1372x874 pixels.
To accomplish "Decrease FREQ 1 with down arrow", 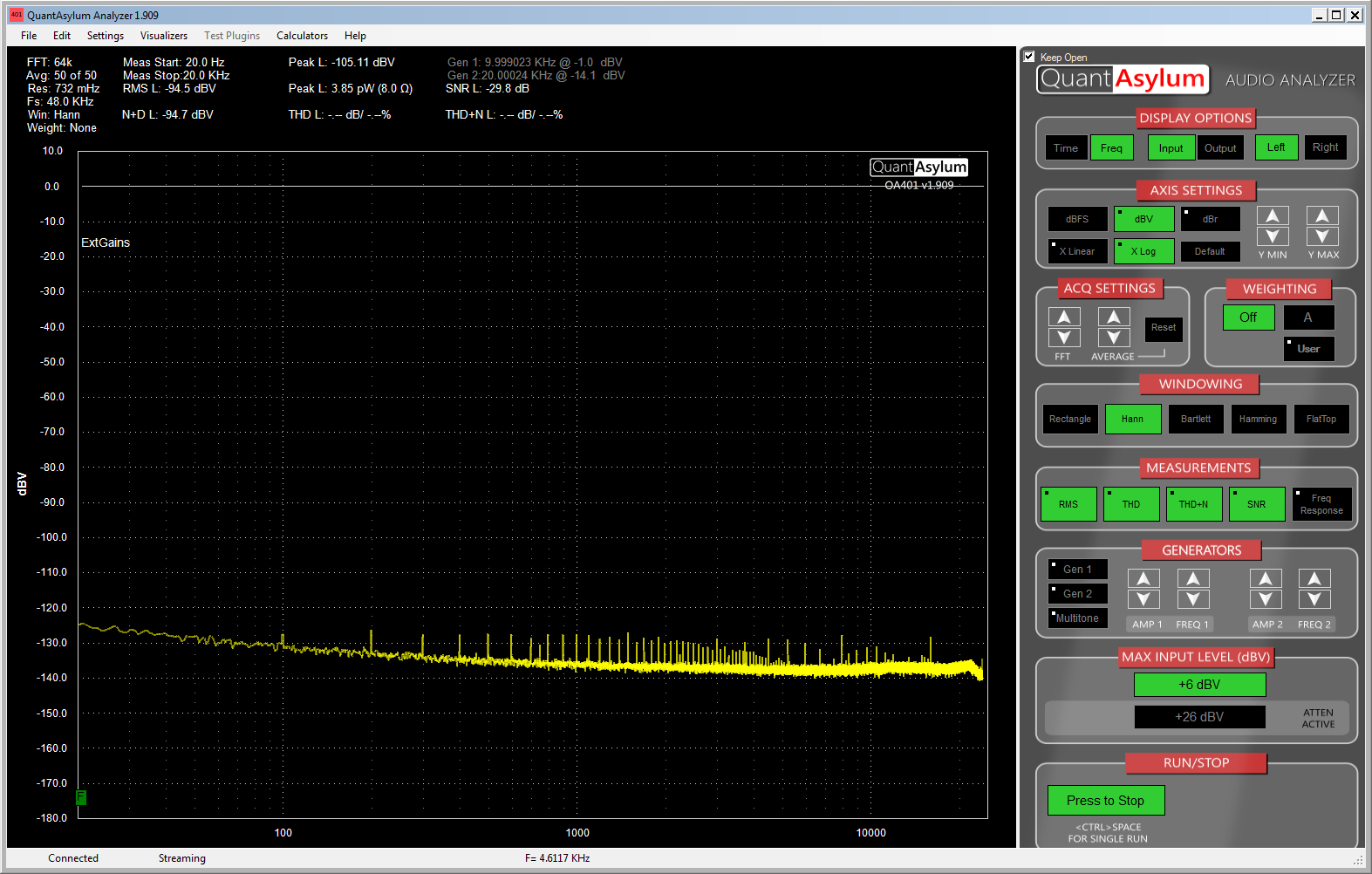I will 1193,599.
